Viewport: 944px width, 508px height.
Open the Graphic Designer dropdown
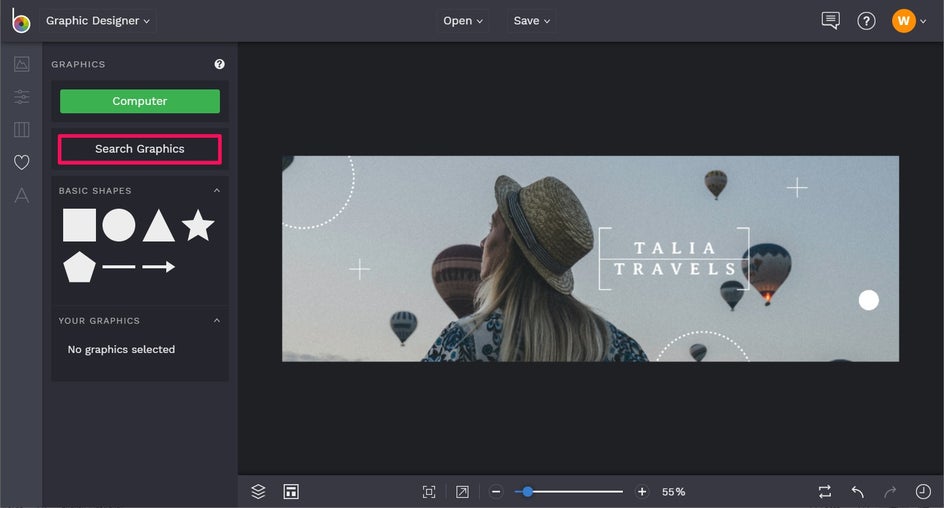click(98, 20)
